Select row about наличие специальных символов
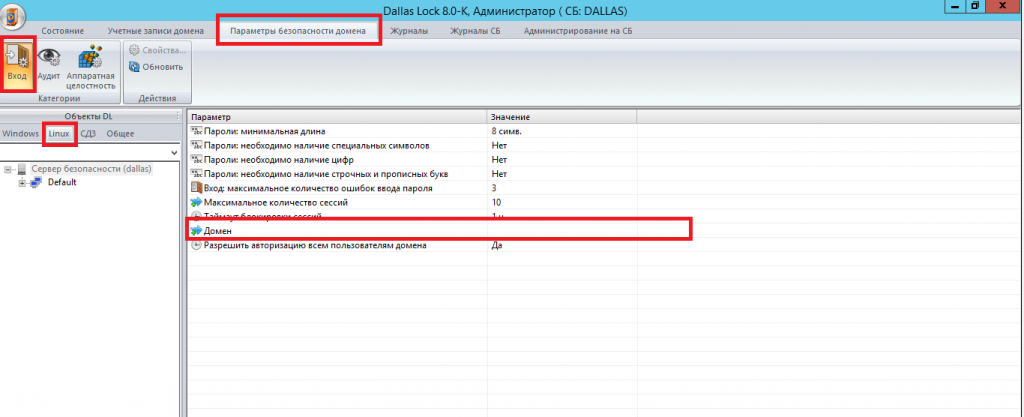 coord(412,146)
